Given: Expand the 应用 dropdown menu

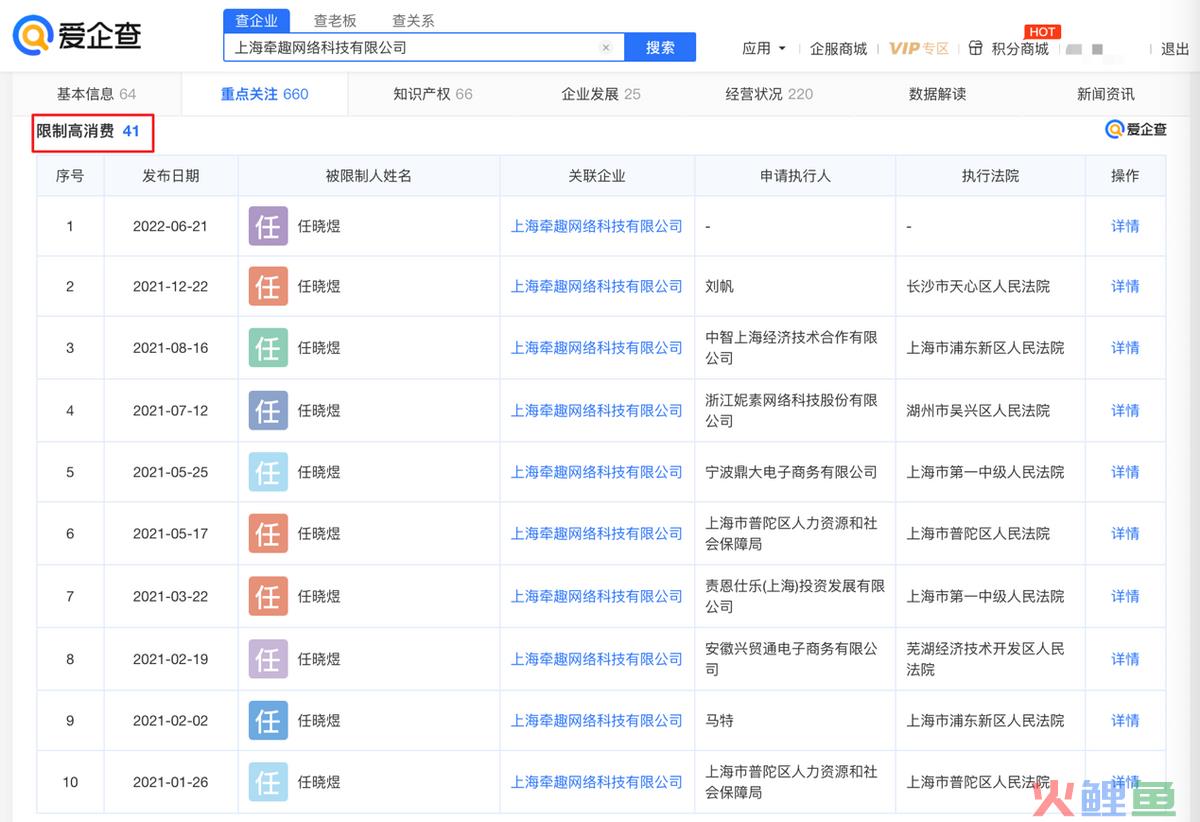Looking at the screenshot, I should 764,48.
